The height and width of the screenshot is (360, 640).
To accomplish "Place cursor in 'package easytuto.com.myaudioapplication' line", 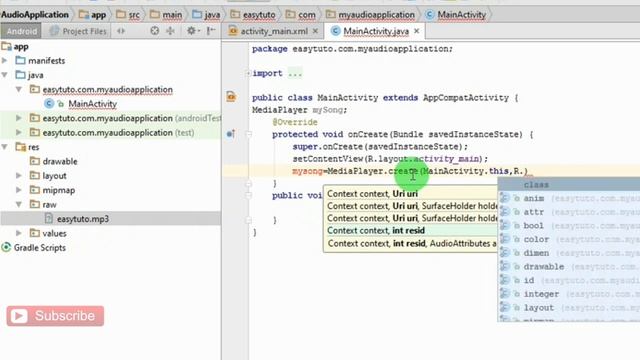I will pyautogui.click(x=352, y=49).
